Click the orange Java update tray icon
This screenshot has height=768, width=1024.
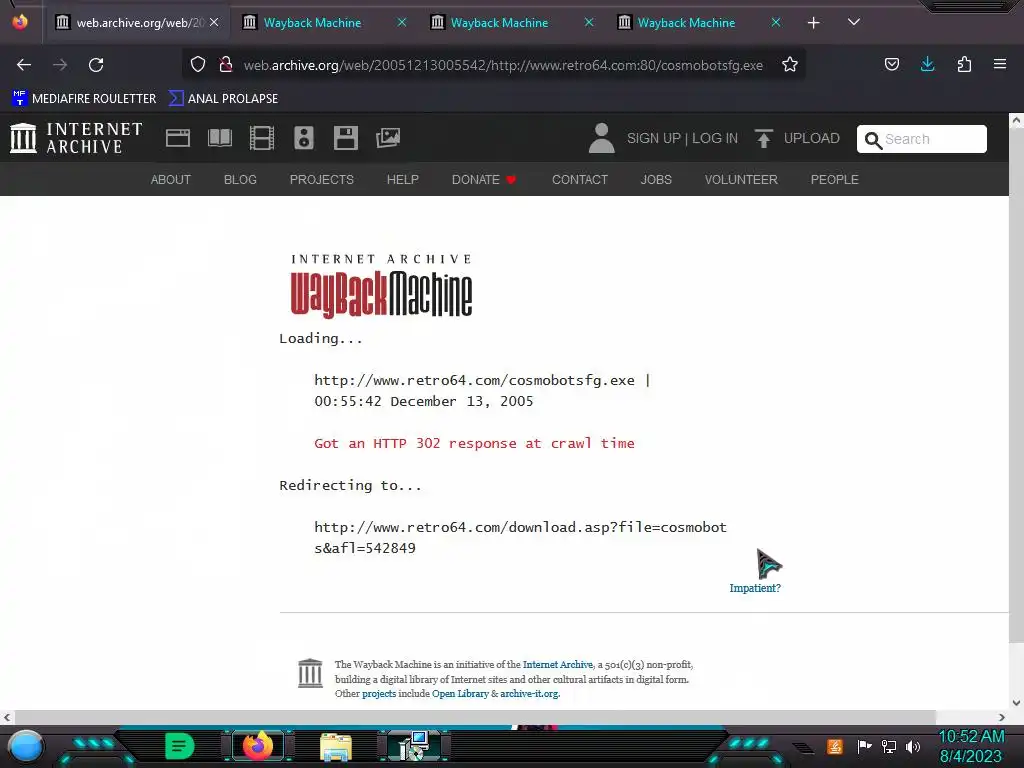[x=835, y=746]
